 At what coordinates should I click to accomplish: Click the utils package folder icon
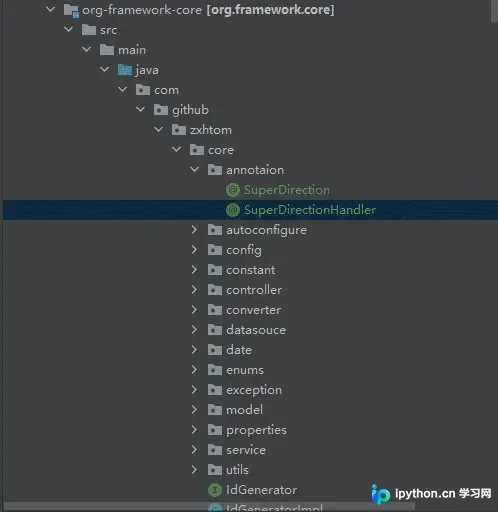pos(215,470)
